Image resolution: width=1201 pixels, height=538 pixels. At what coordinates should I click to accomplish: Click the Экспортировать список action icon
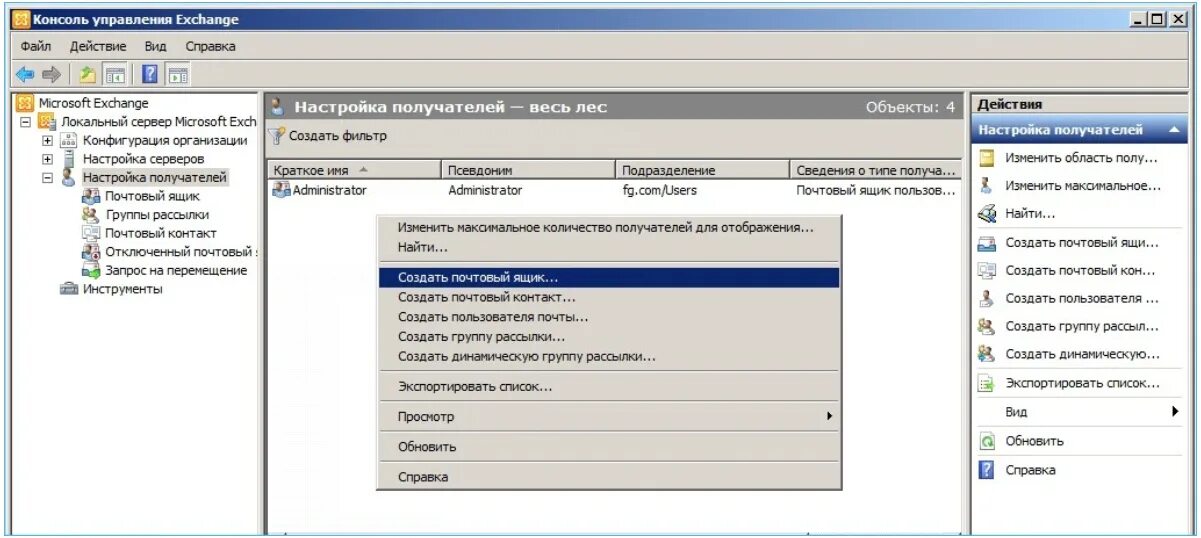[987, 383]
